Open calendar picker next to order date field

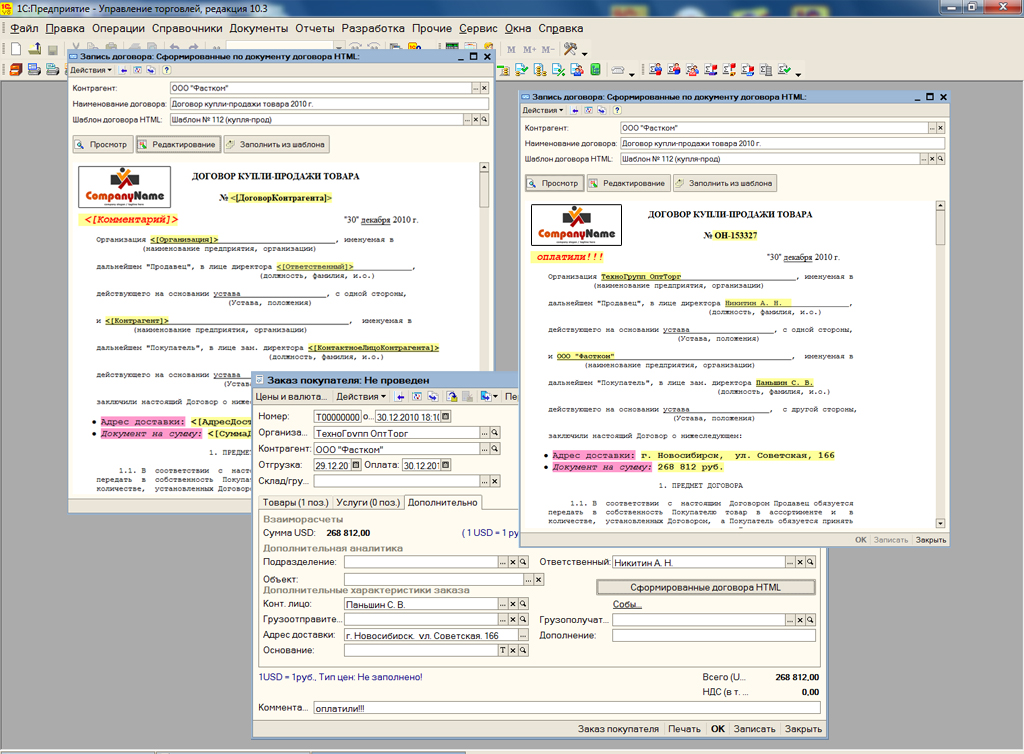point(446,417)
